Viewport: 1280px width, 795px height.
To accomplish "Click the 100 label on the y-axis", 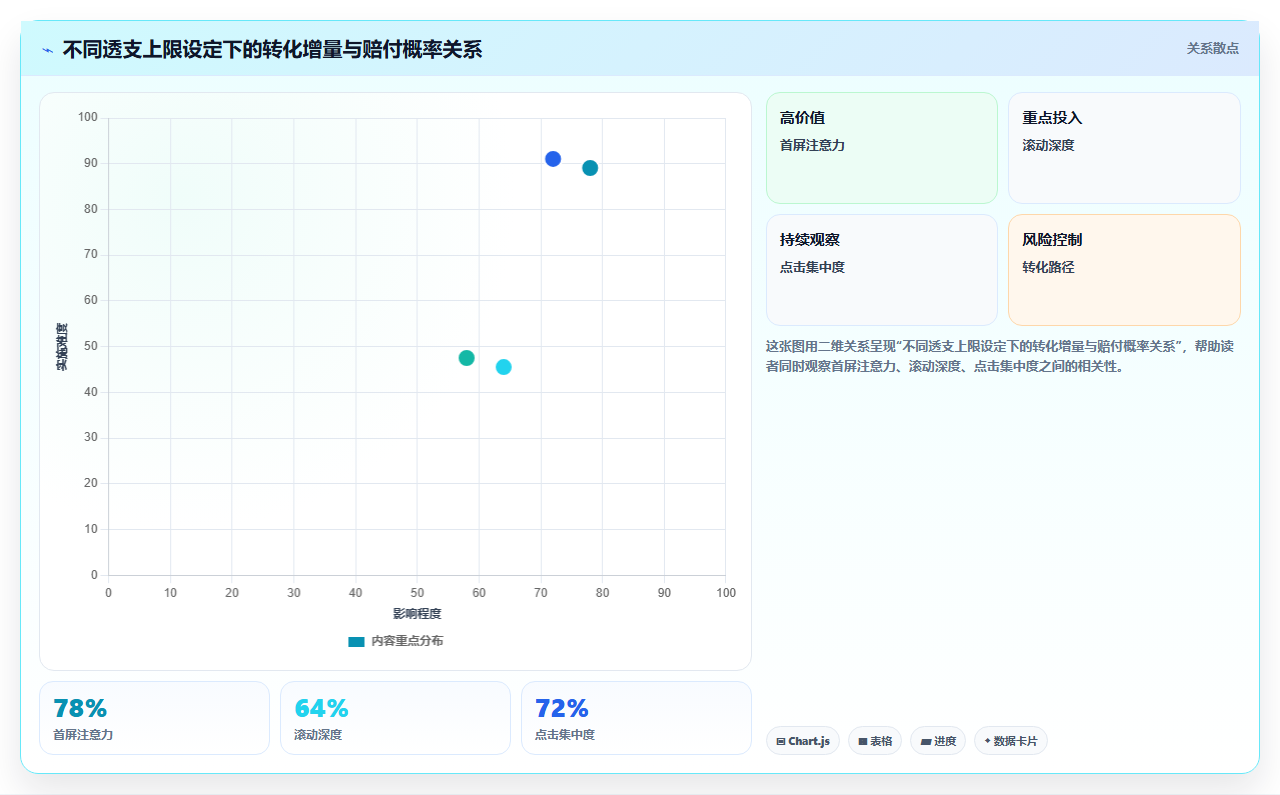I will 88,118.
